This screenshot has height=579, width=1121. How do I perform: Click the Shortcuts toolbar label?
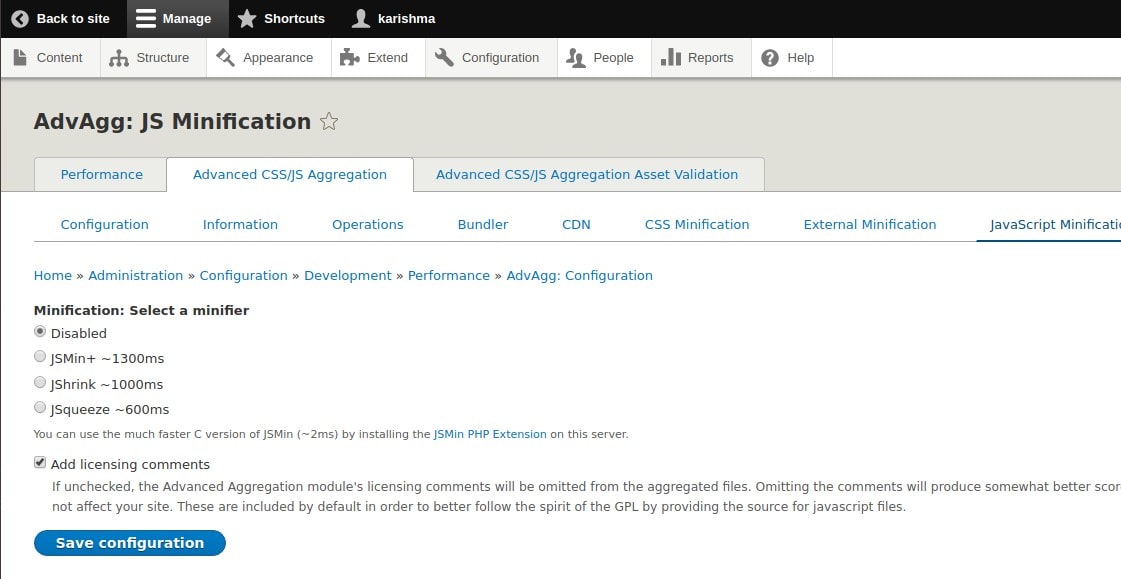[x=294, y=19]
